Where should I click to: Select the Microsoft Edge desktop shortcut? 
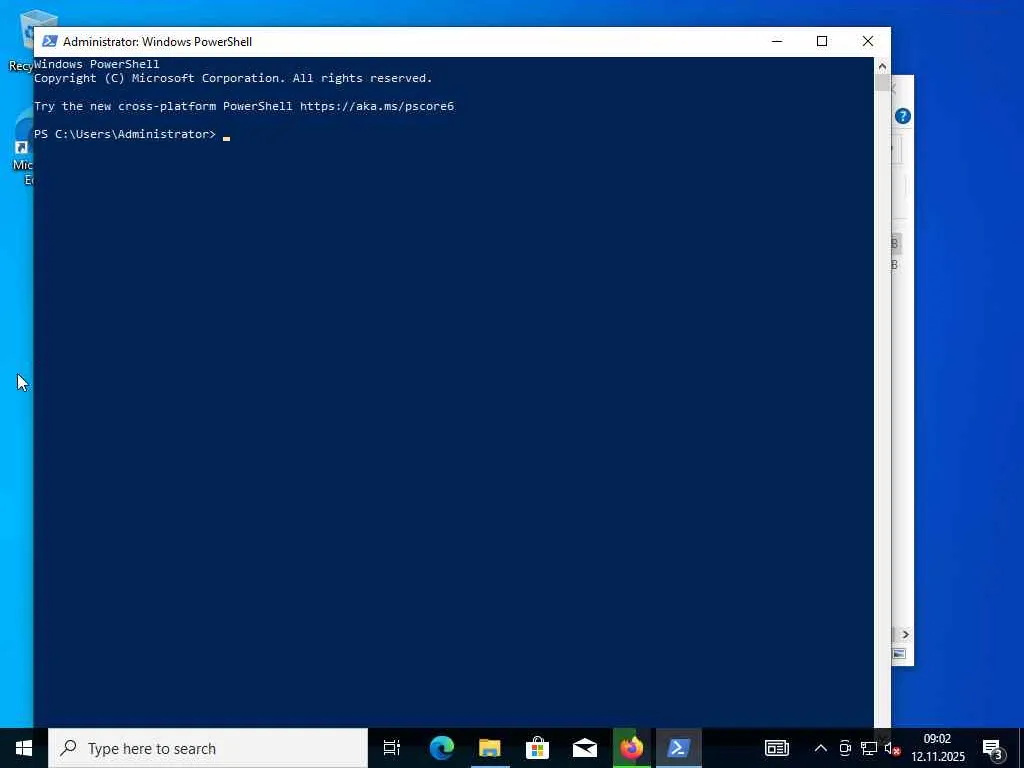[22, 150]
